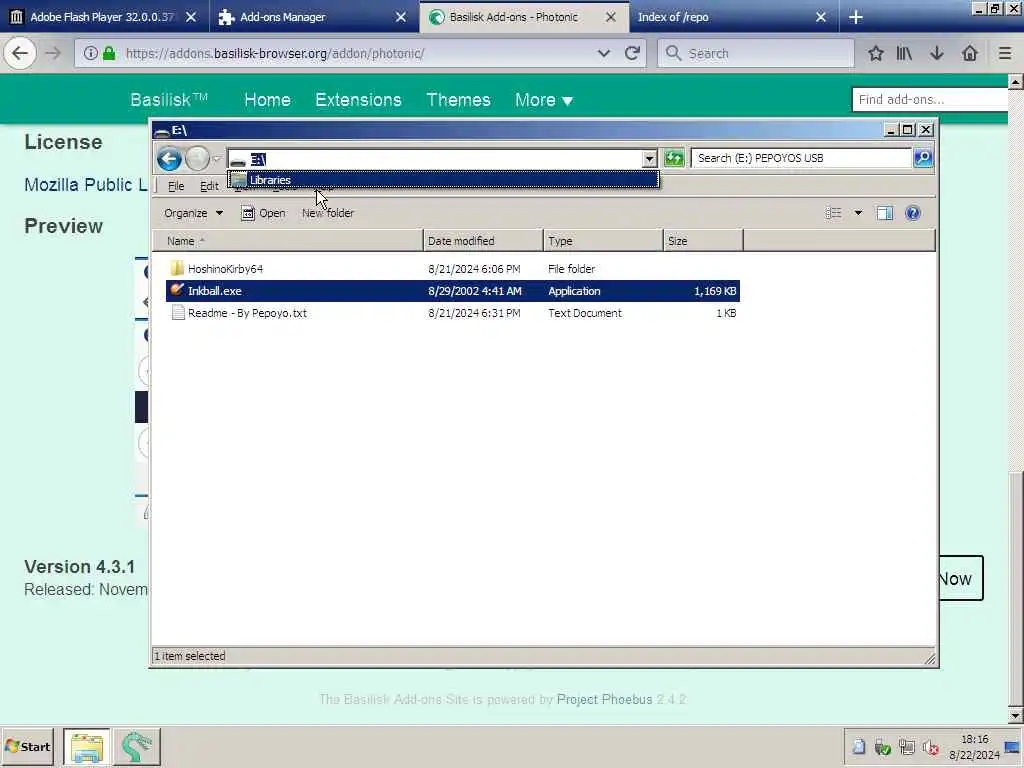Open Explorer help icon
The width and height of the screenshot is (1024, 768).
(x=913, y=213)
